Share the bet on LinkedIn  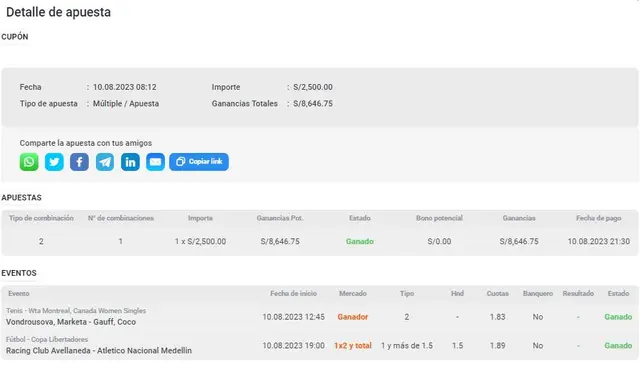[x=130, y=162]
